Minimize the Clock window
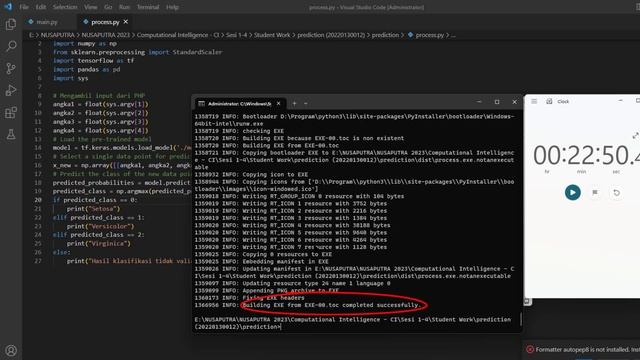 tap(620, 100)
